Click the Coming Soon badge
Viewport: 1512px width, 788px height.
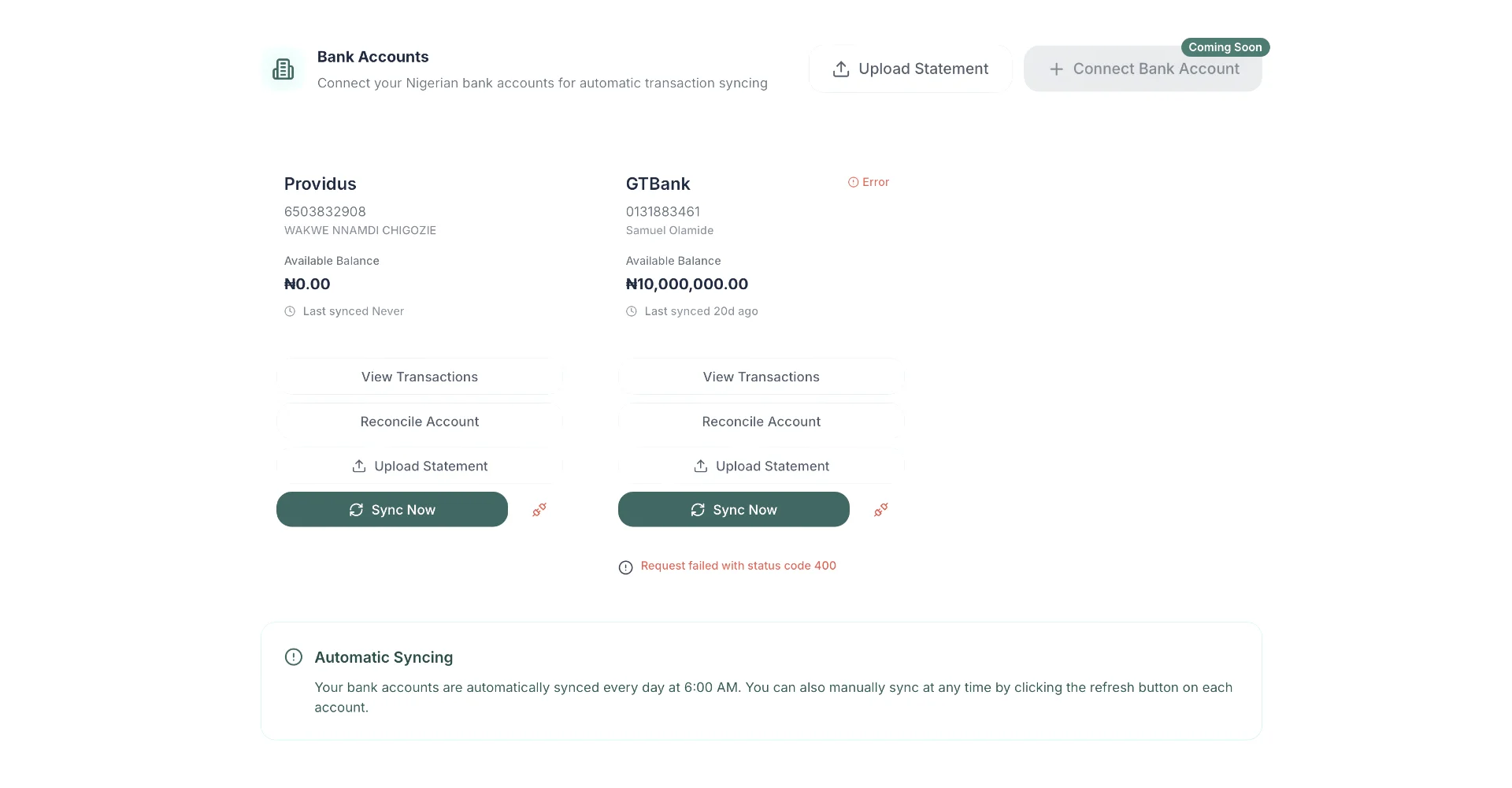(x=1225, y=47)
